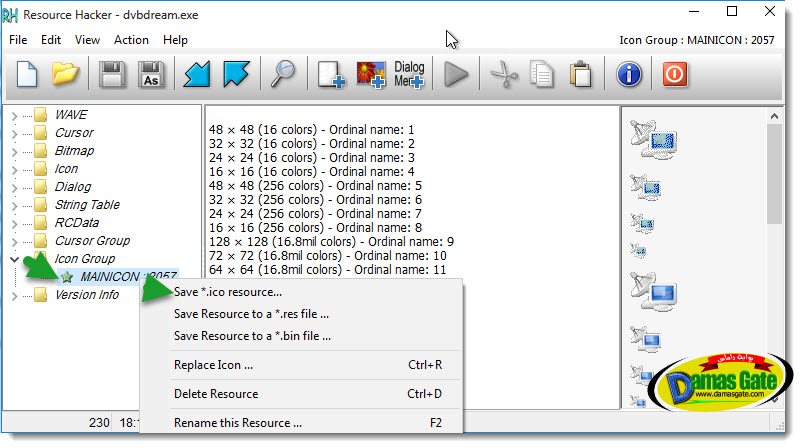The width and height of the screenshot is (800, 448).
Task: Choose Save Resource to a *.bin file
Action: point(301,336)
